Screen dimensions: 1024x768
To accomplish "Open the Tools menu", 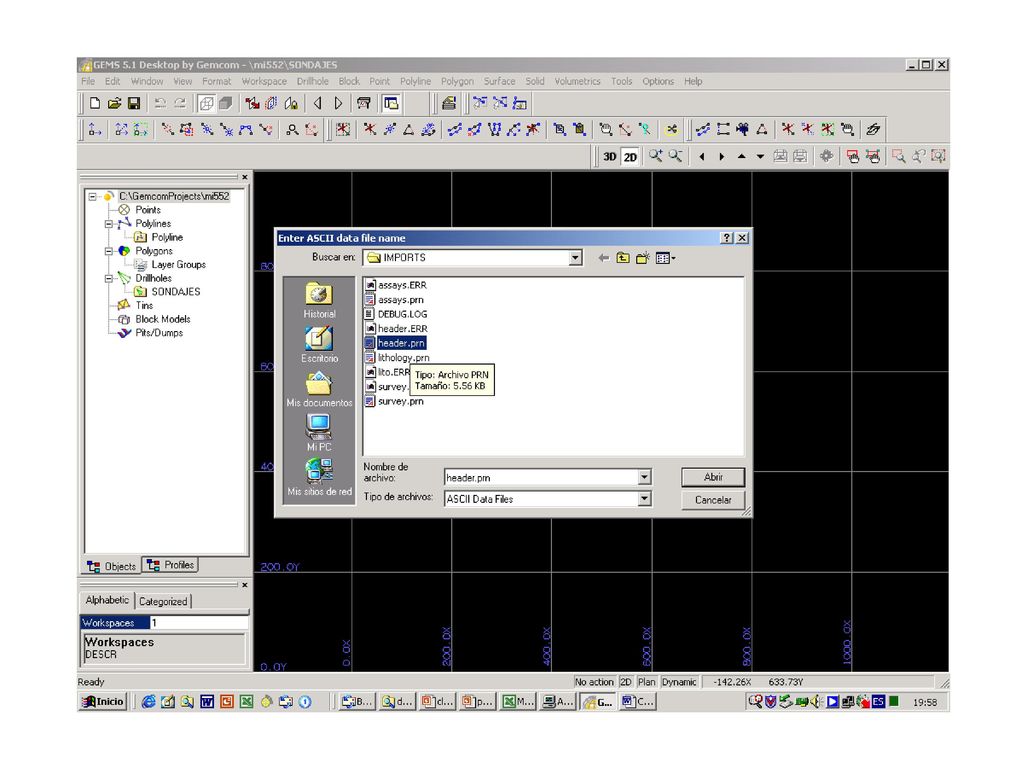I will click(622, 81).
